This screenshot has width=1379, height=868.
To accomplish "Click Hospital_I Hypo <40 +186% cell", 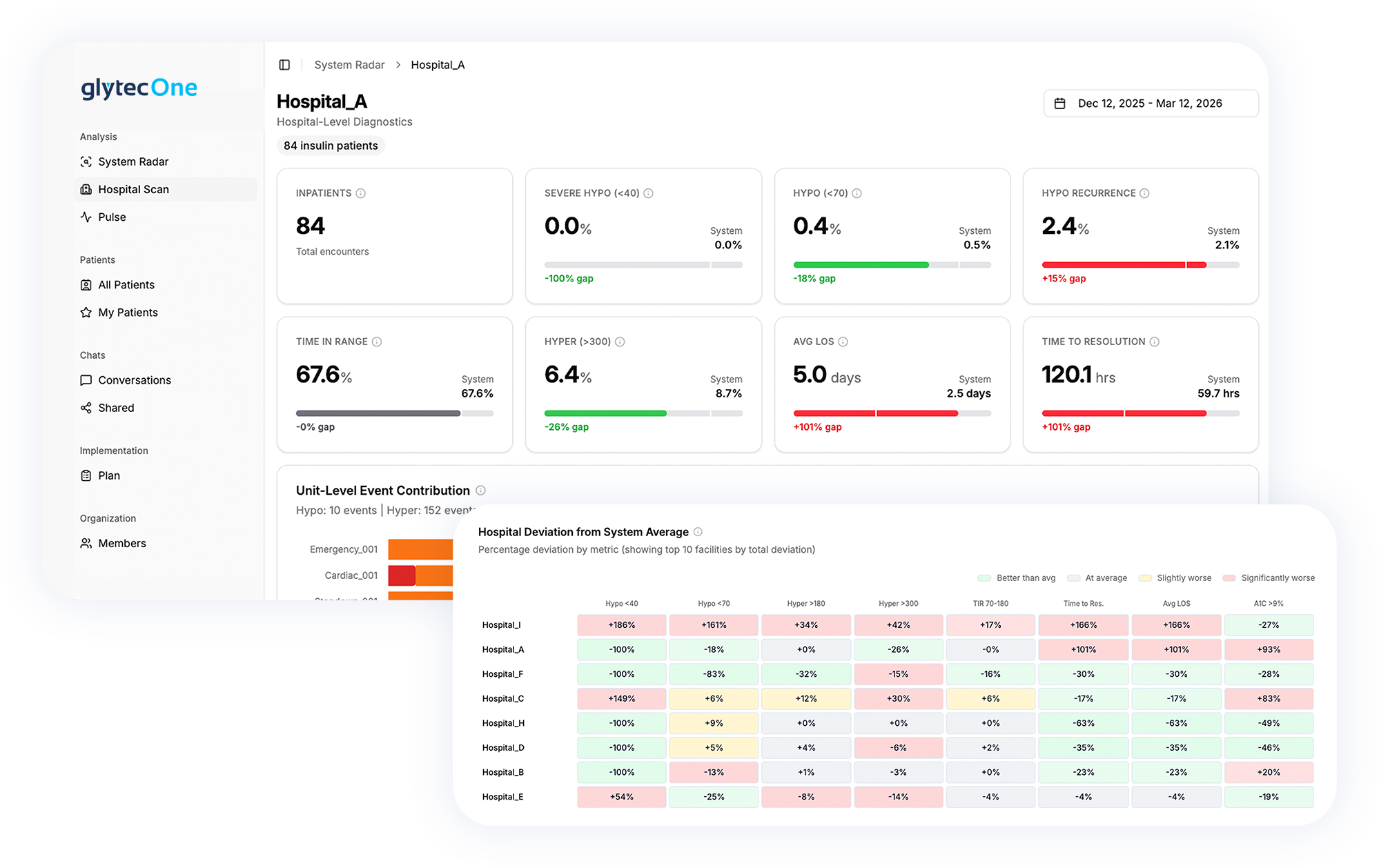I will click(x=621, y=625).
